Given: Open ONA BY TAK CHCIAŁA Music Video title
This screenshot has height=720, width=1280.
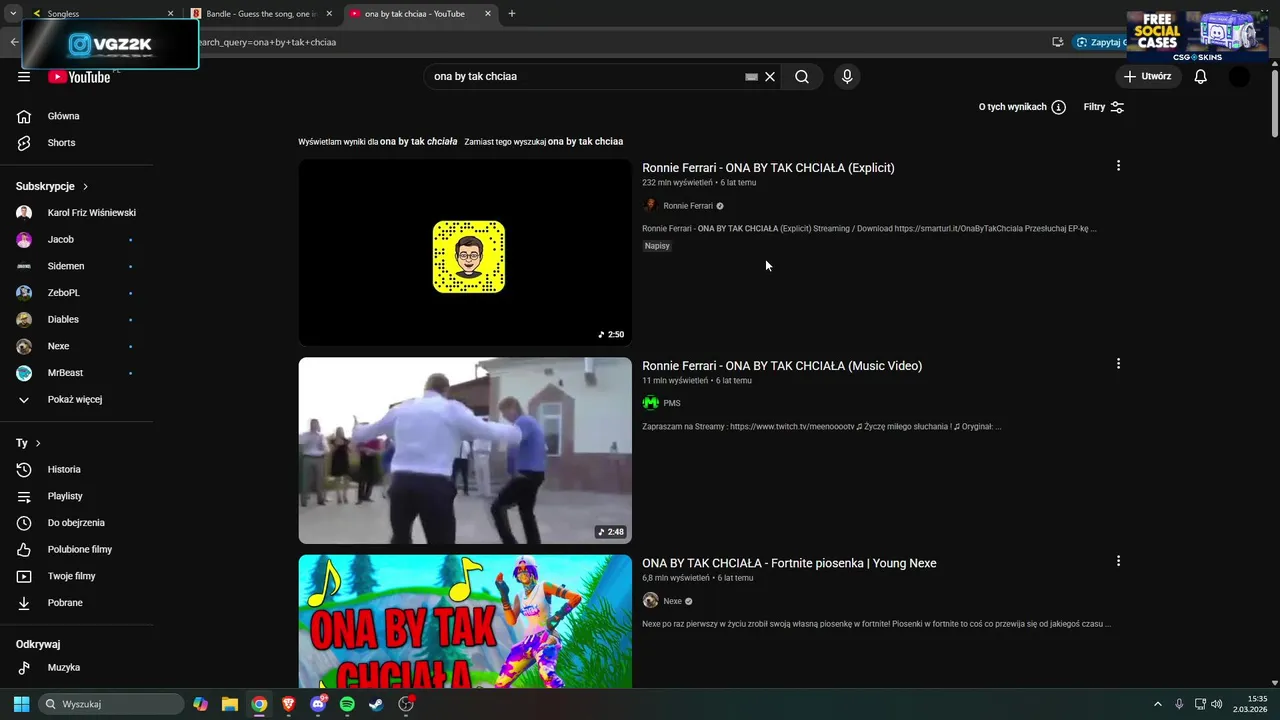Looking at the screenshot, I should coord(782,366).
